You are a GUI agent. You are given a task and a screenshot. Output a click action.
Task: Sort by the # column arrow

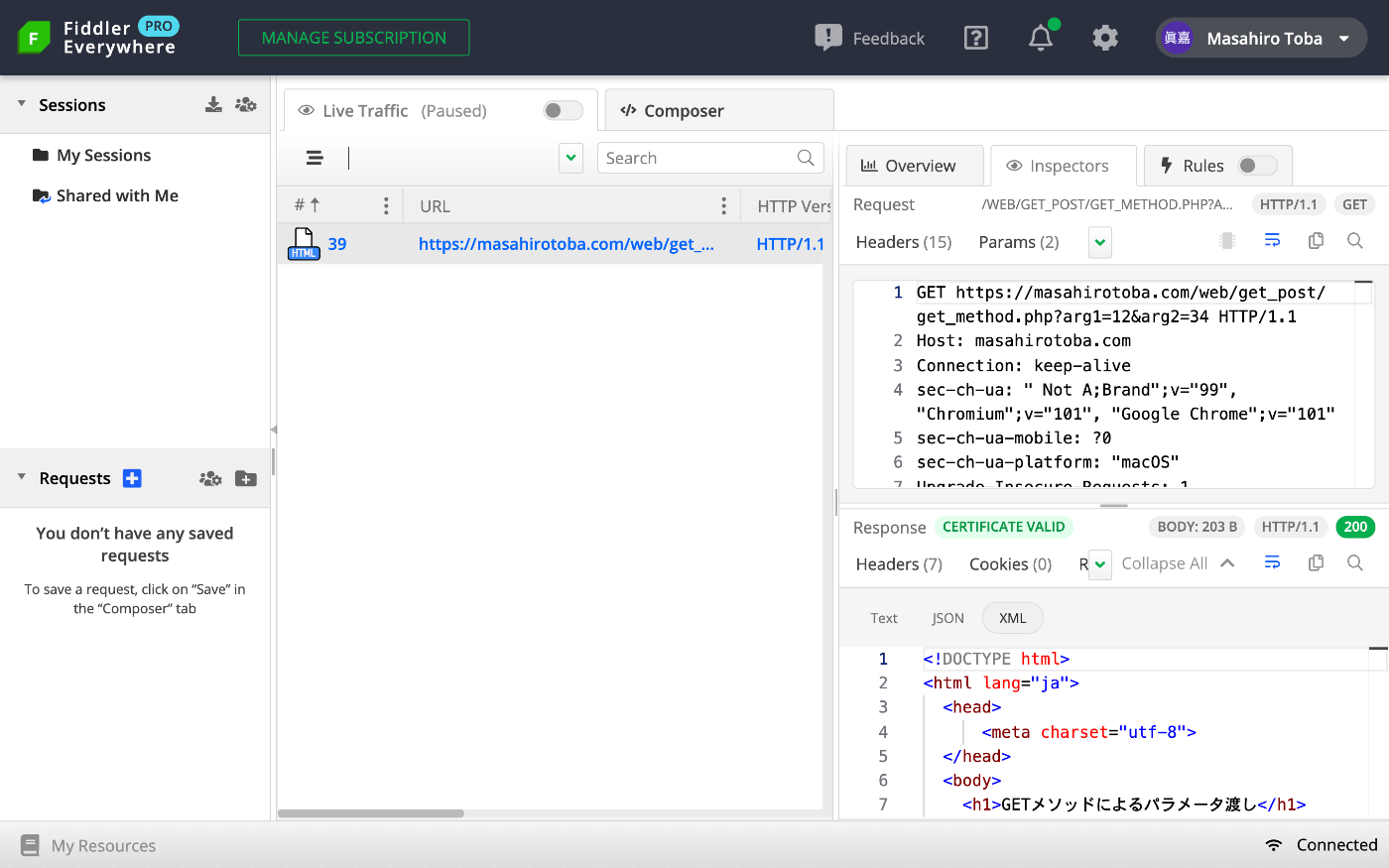[316, 205]
